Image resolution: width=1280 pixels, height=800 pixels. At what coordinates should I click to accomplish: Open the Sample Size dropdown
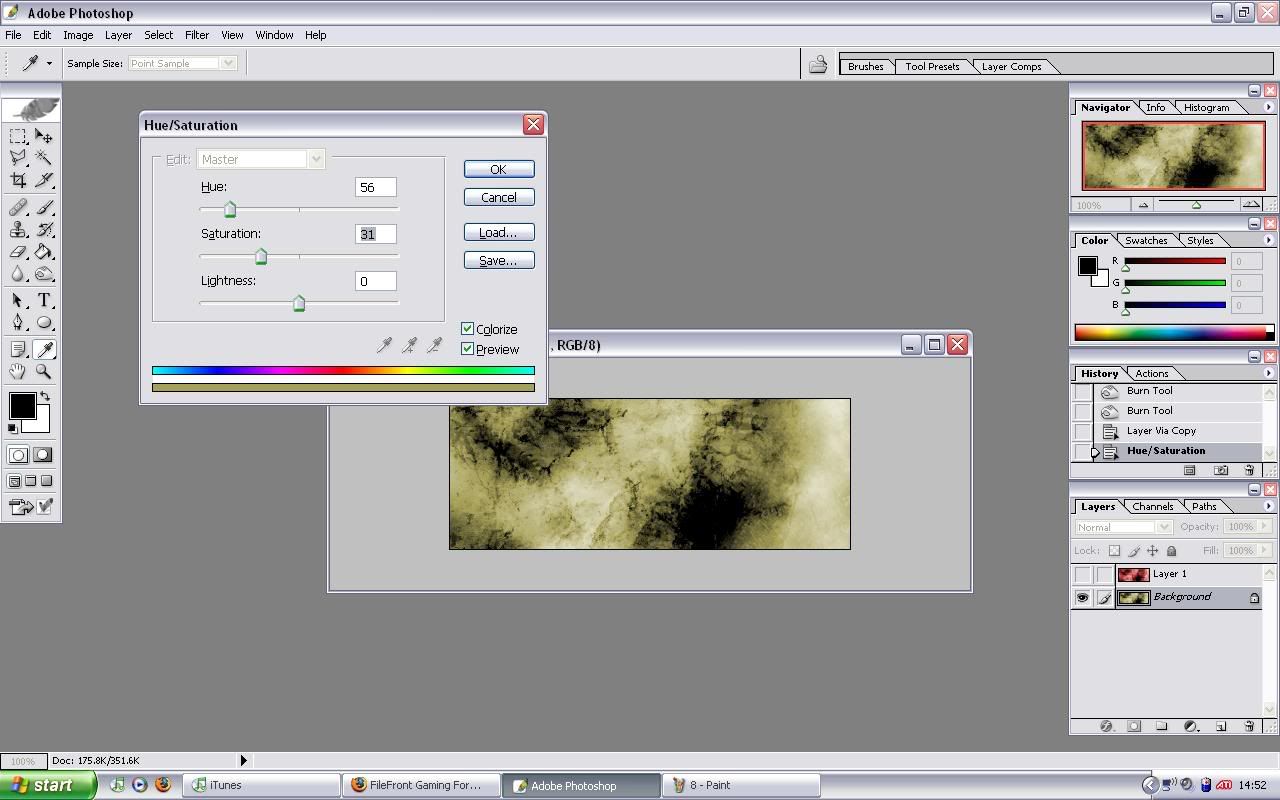coord(182,63)
